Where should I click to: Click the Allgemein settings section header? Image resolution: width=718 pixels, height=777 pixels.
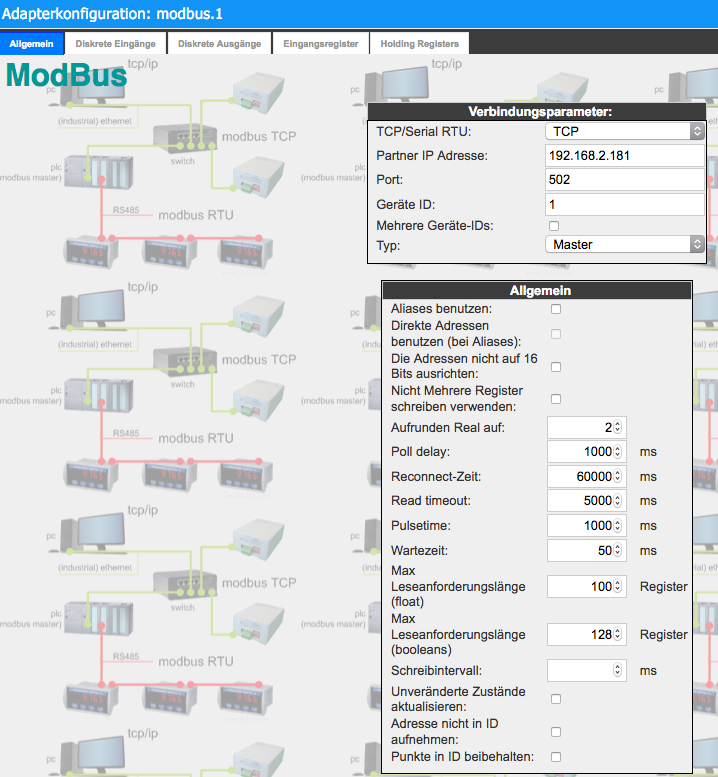tap(537, 290)
